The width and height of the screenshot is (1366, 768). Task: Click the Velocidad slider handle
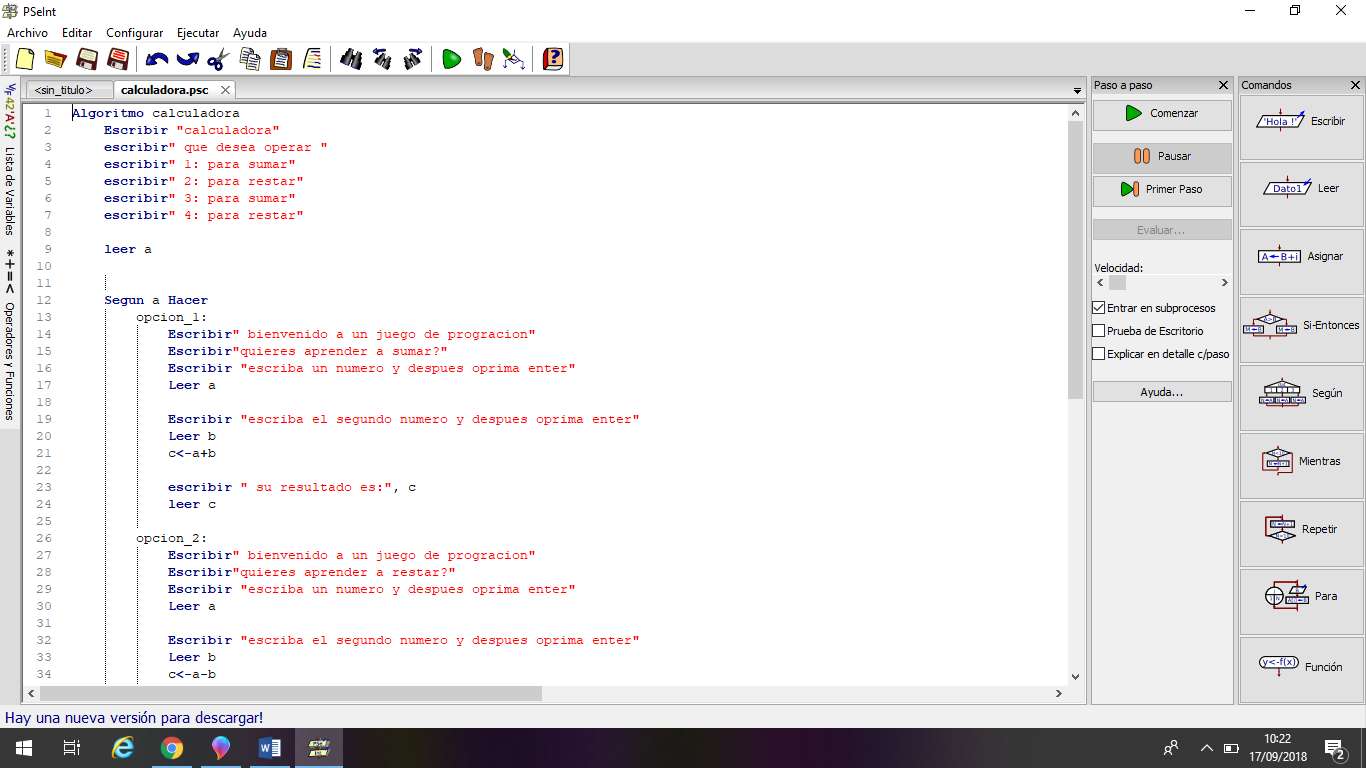(1117, 283)
